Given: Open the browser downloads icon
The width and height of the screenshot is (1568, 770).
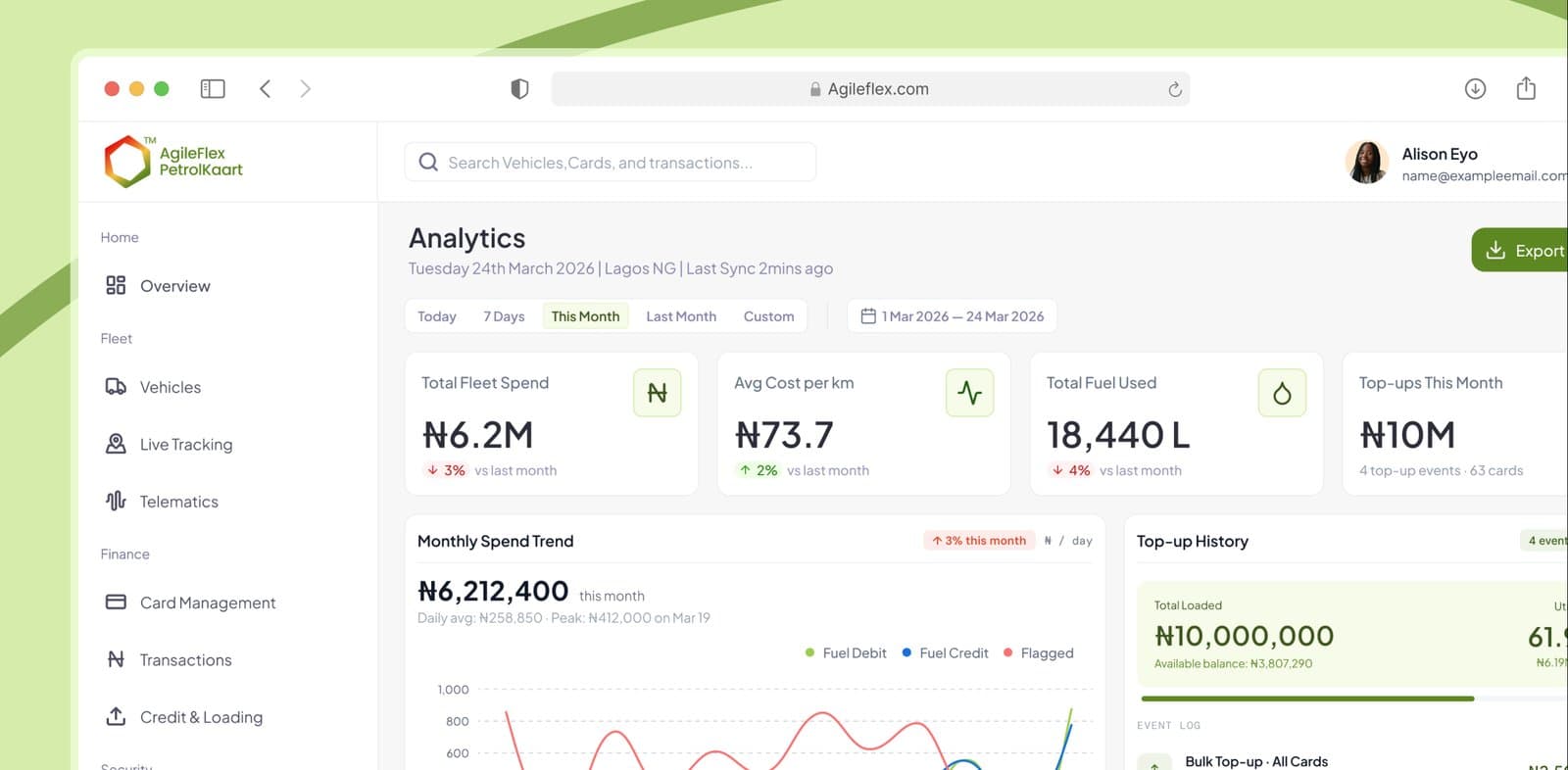Looking at the screenshot, I should point(1475,89).
